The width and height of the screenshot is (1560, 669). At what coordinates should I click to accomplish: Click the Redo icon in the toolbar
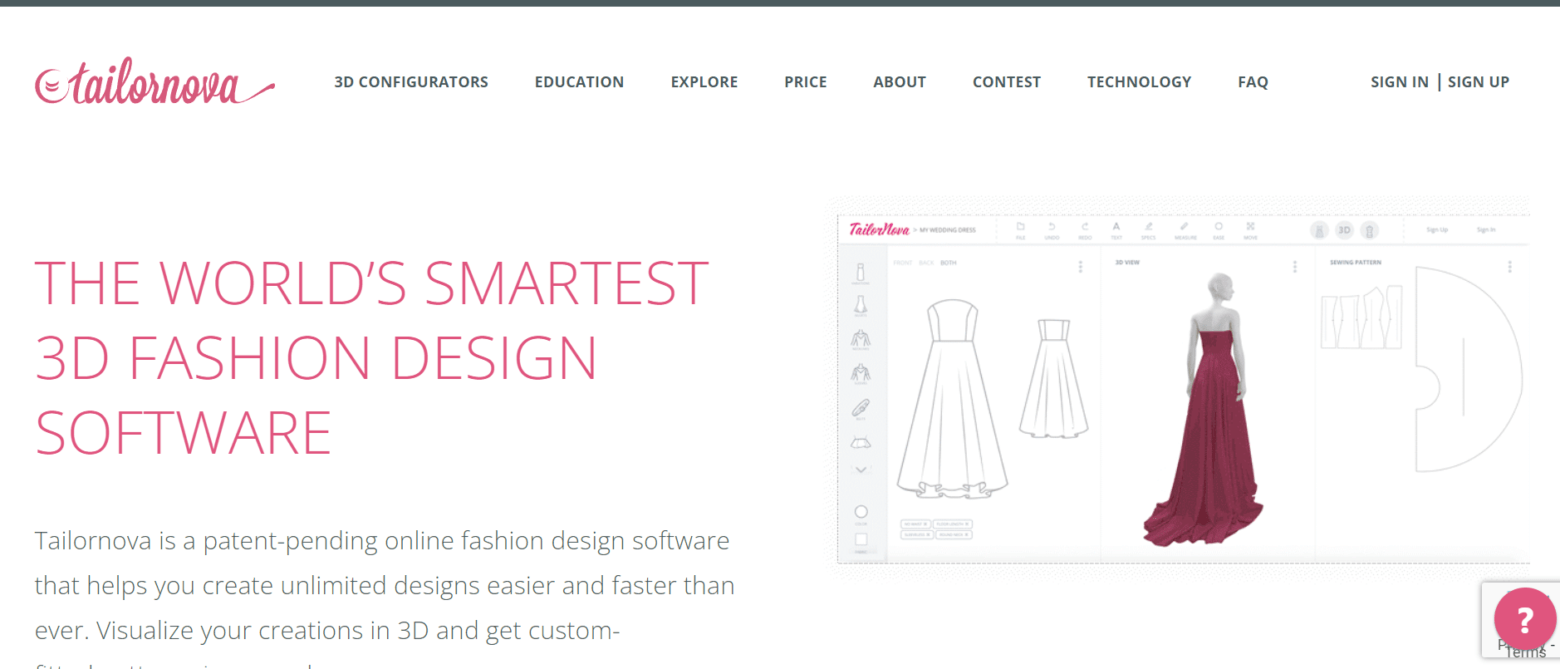(x=1084, y=227)
